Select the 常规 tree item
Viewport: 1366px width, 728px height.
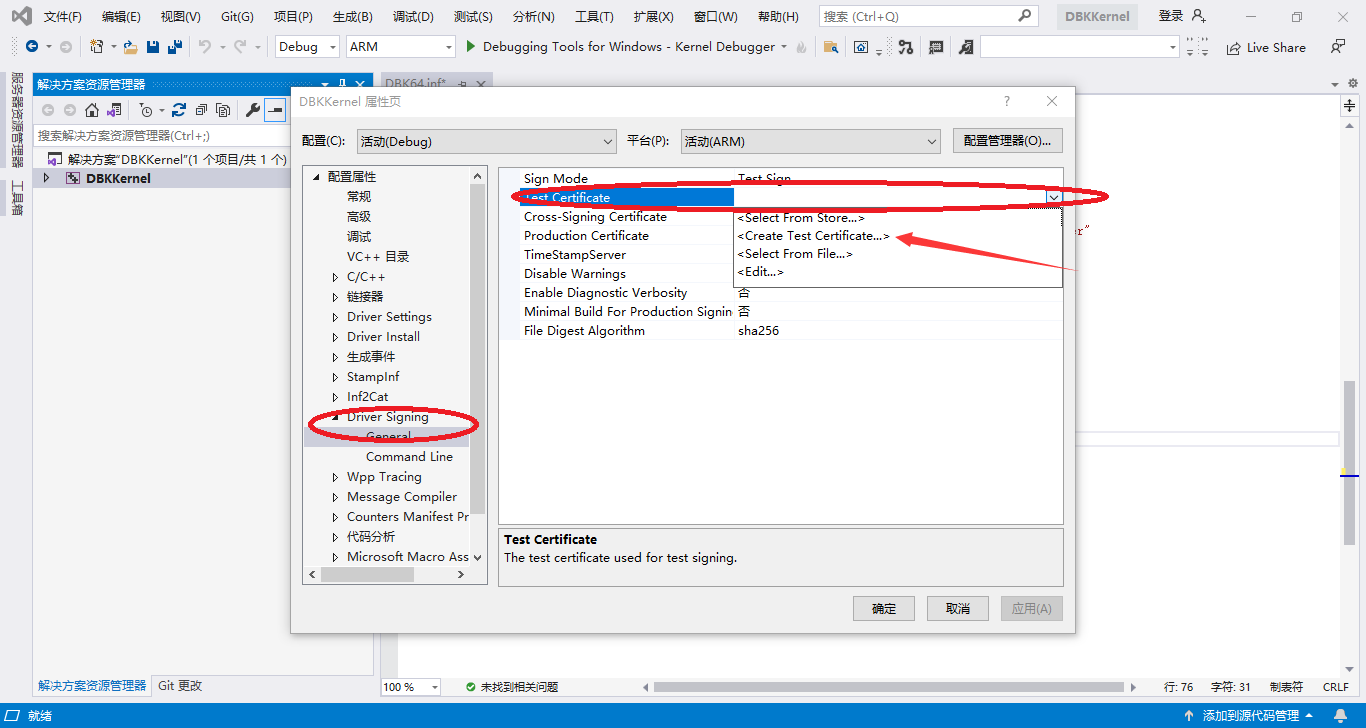(x=359, y=197)
